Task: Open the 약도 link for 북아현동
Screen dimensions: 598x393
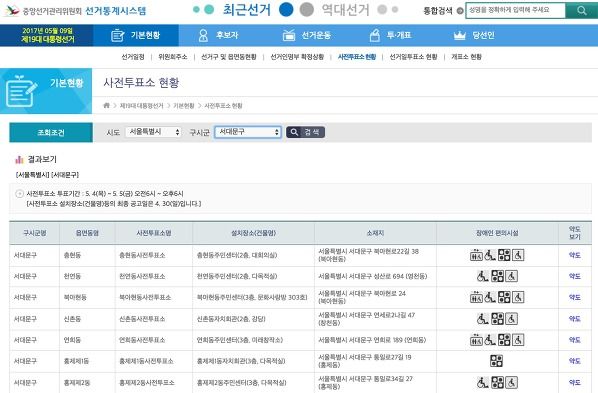Action: 575,297
